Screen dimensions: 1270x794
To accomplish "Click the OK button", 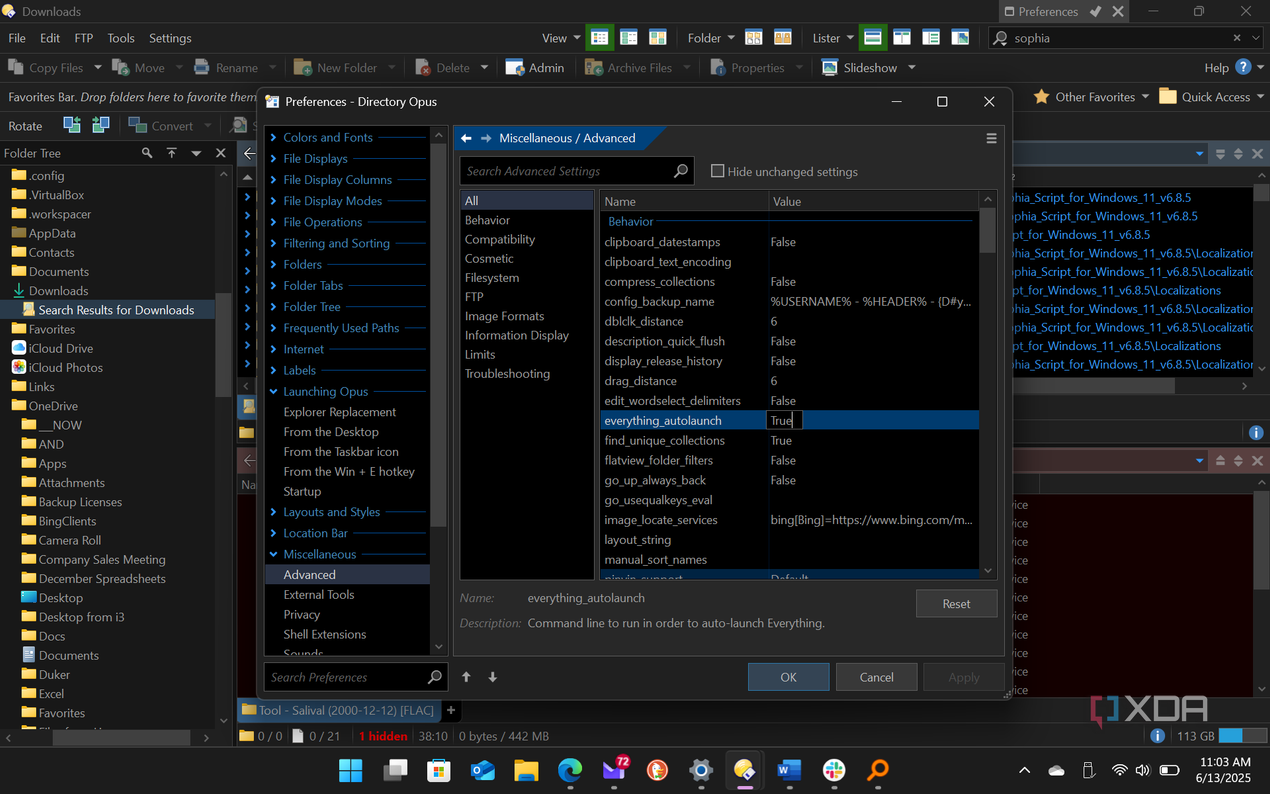I will click(x=788, y=677).
